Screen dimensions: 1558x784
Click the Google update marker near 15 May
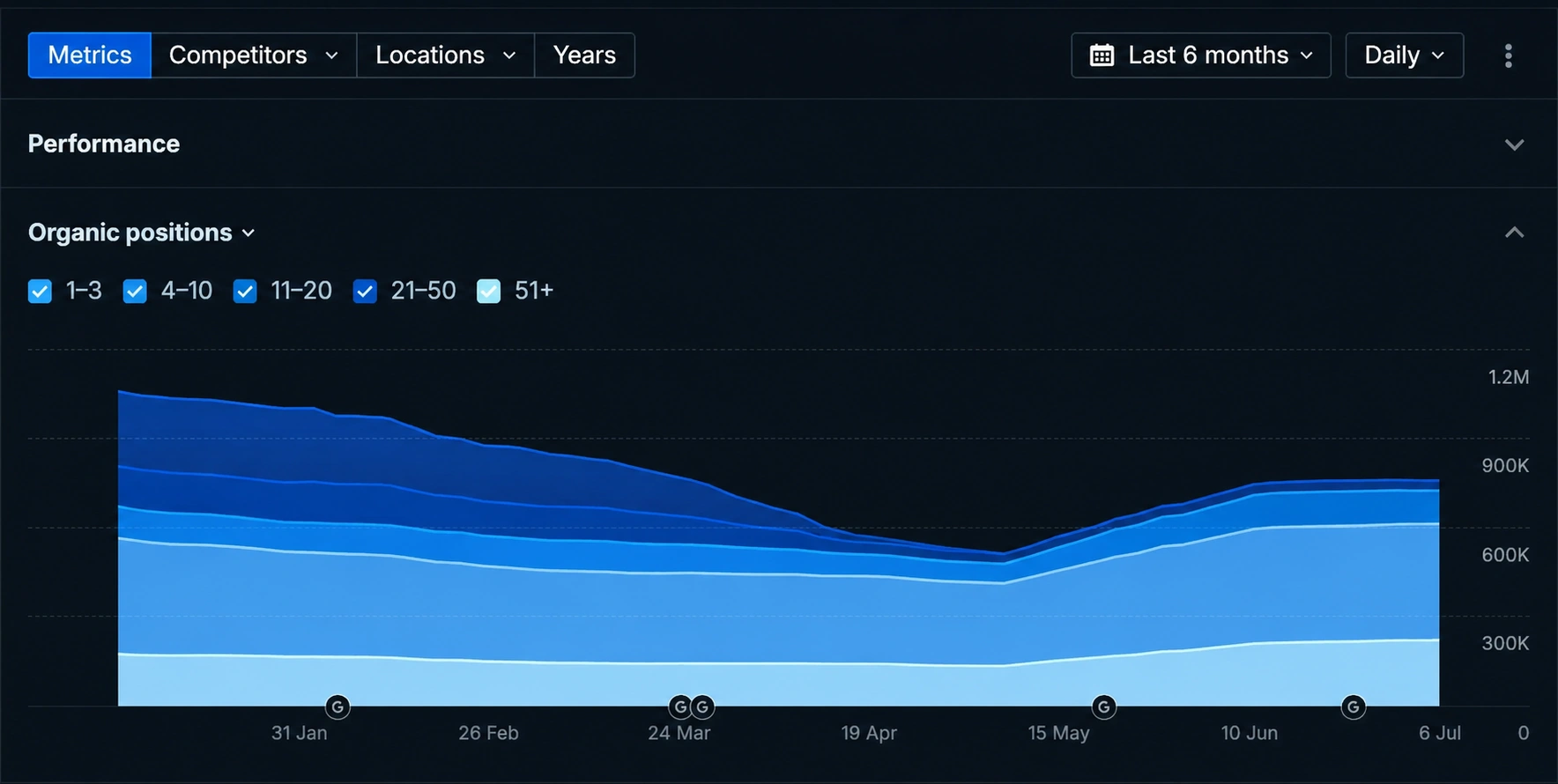(1103, 706)
